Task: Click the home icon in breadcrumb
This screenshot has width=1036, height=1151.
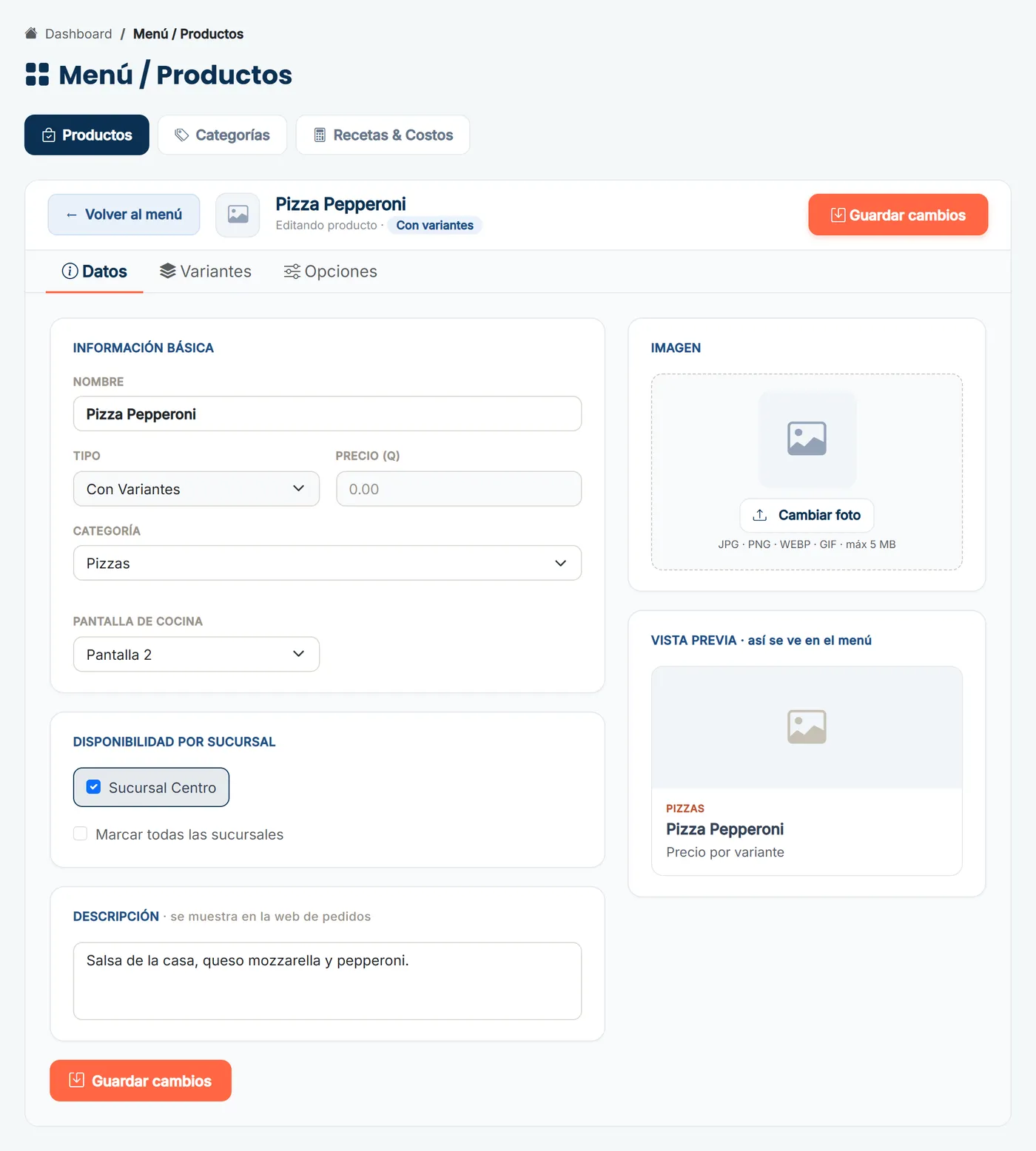Action: tap(31, 33)
